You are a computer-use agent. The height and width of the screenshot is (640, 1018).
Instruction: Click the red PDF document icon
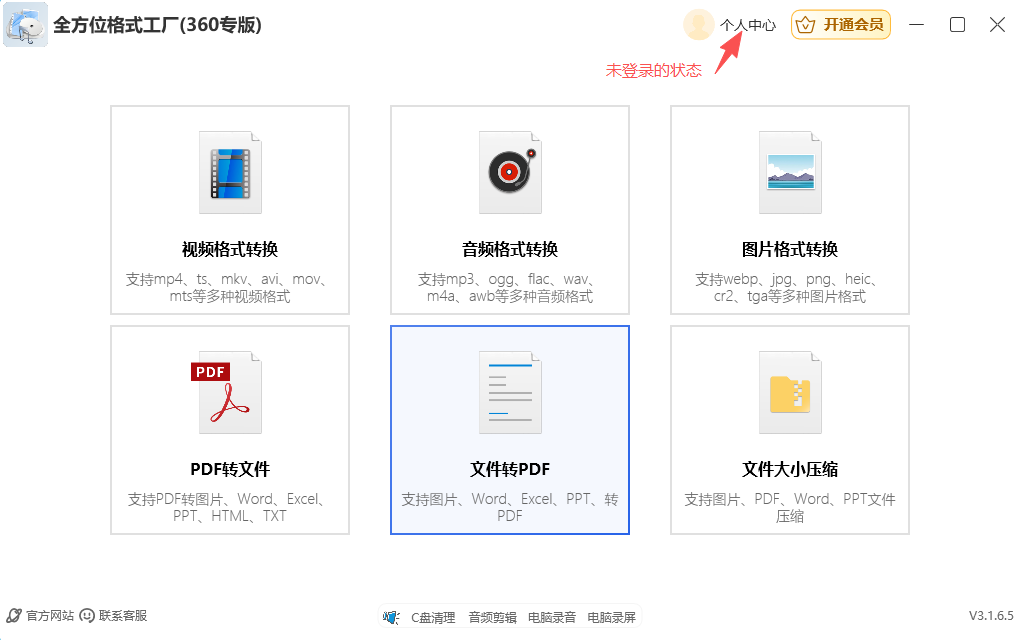(x=229, y=392)
